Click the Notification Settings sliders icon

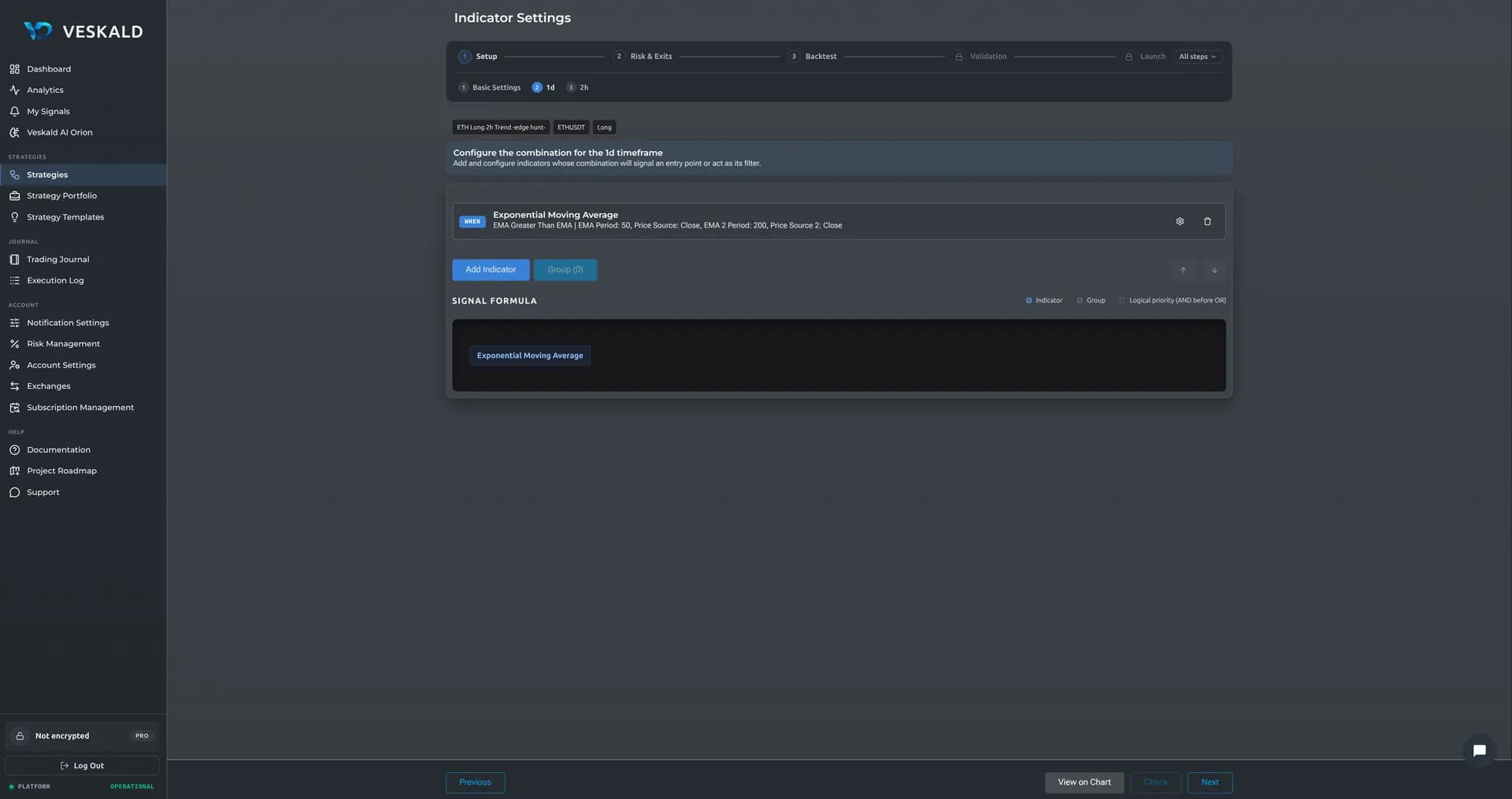(14, 323)
